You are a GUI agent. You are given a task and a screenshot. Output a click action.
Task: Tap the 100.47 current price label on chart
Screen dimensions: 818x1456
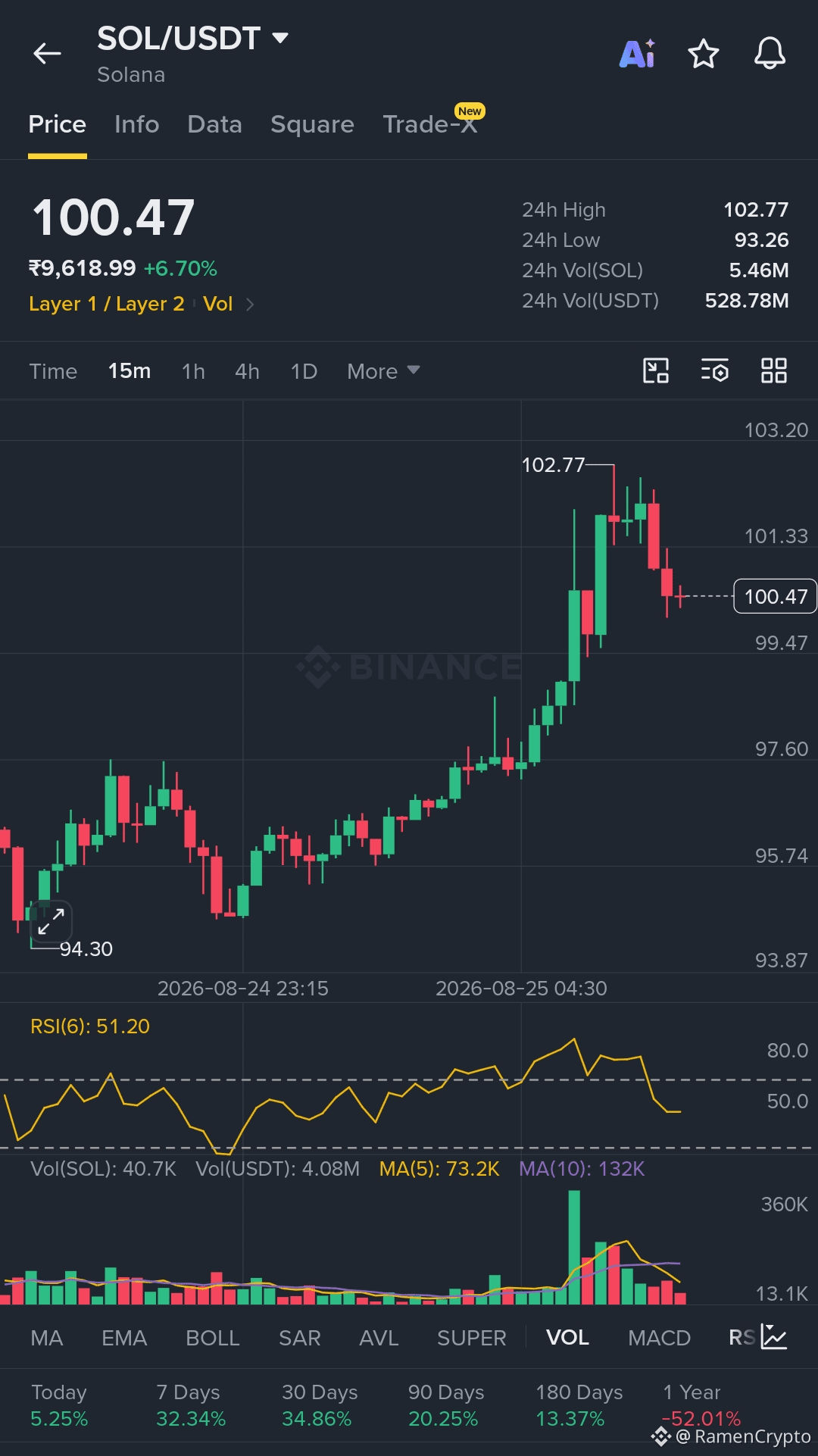(776, 597)
